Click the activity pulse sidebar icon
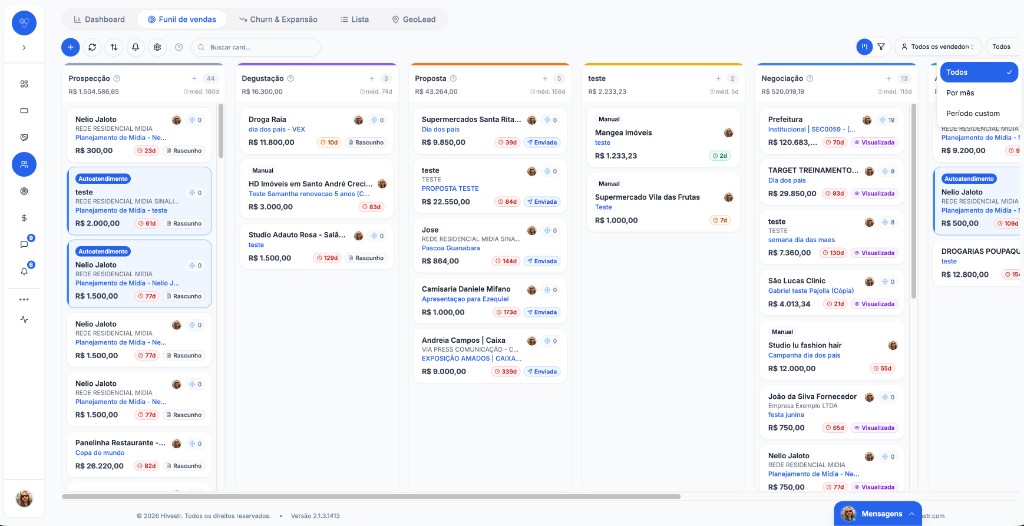The height and width of the screenshot is (526, 1024). tap(24, 320)
